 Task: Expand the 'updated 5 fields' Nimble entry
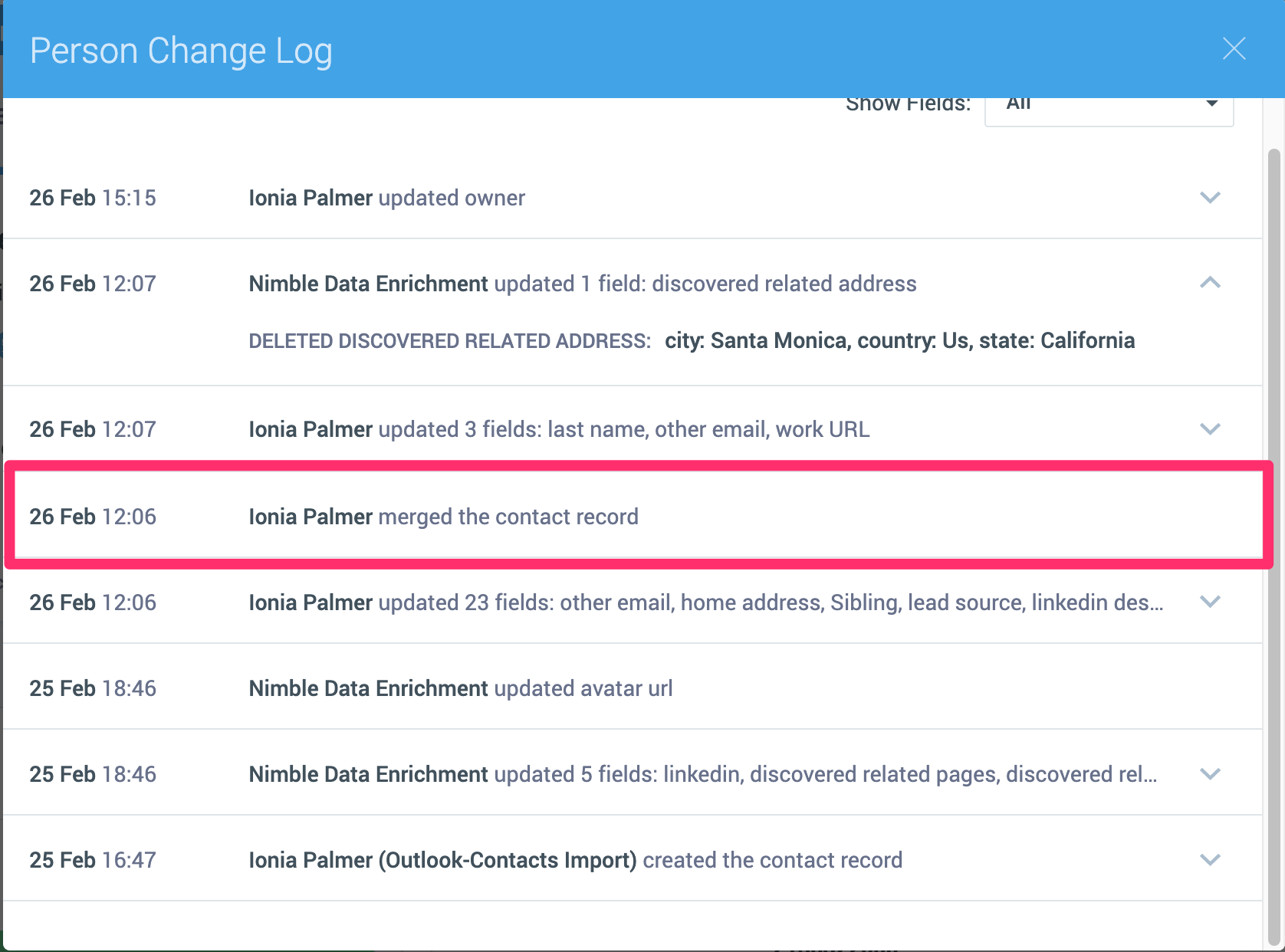point(1210,774)
